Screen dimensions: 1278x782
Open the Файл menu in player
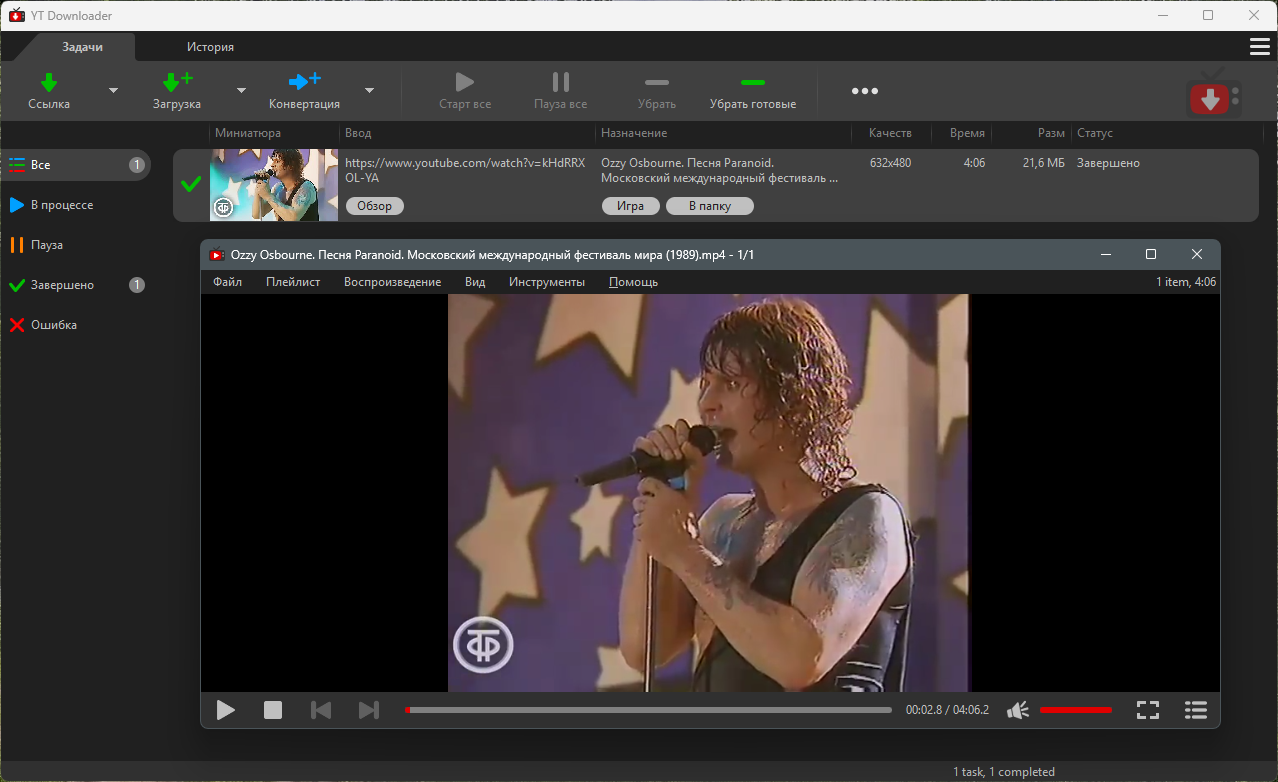point(227,282)
